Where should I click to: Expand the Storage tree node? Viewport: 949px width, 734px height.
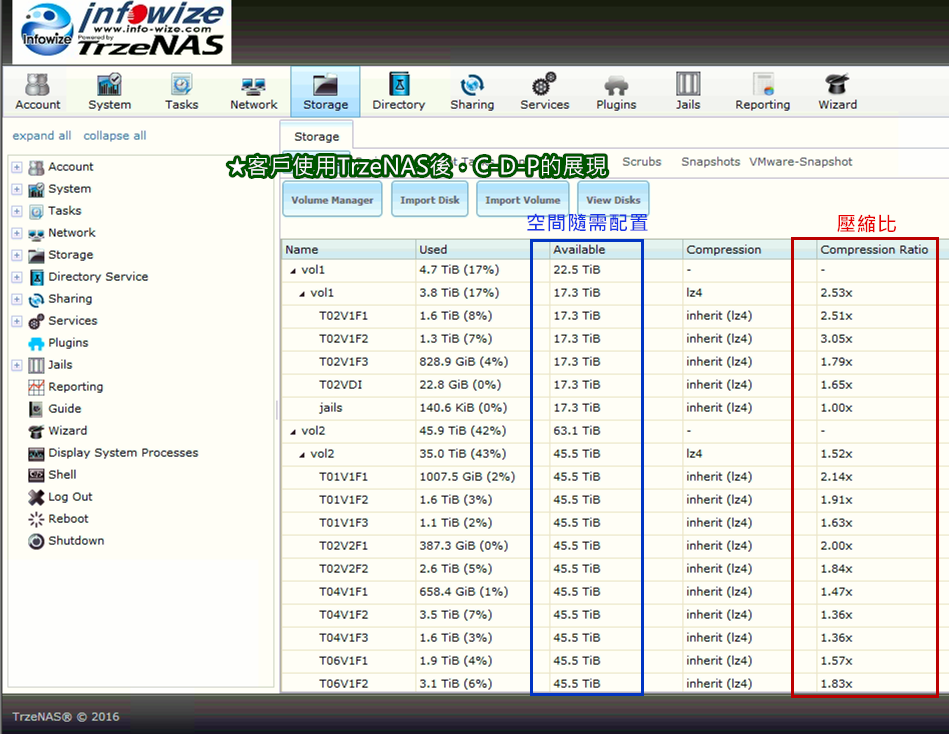coord(17,255)
